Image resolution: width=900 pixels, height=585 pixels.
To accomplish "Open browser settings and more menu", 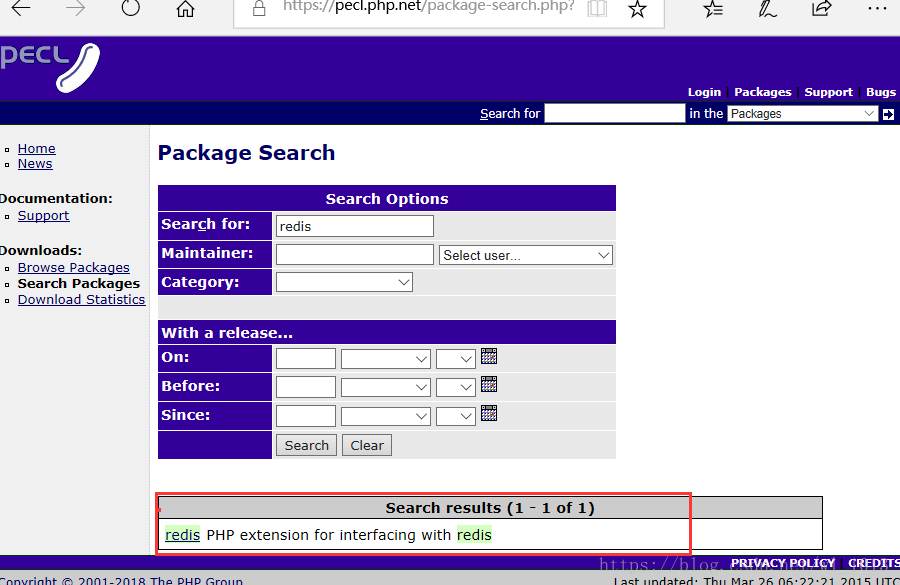I will pos(876,8).
